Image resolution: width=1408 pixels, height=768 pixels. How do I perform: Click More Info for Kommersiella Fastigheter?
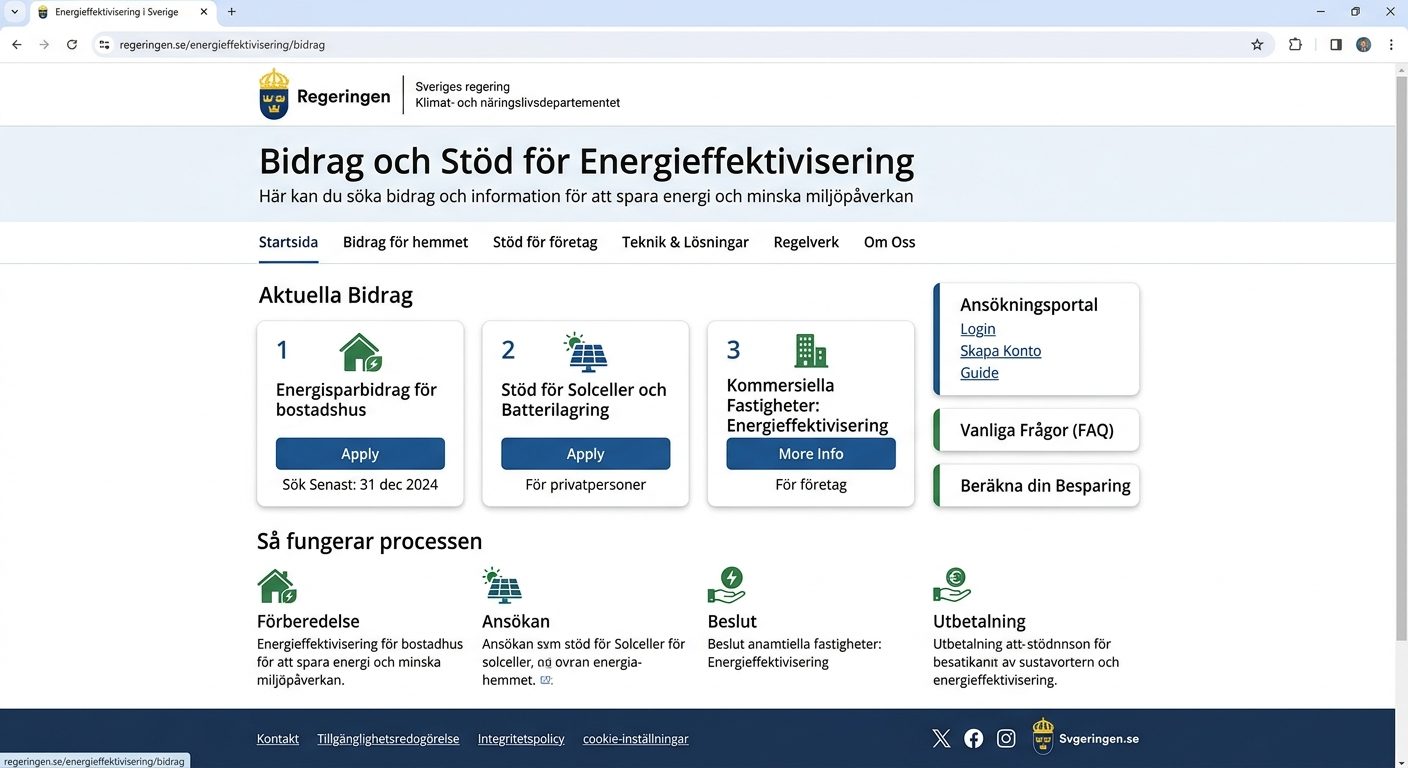811,454
